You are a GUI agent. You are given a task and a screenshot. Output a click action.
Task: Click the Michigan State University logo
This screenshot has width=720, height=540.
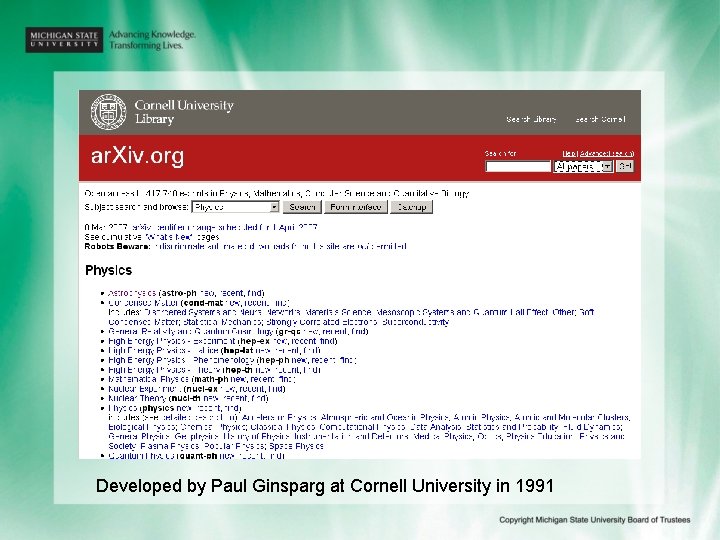coord(64,40)
